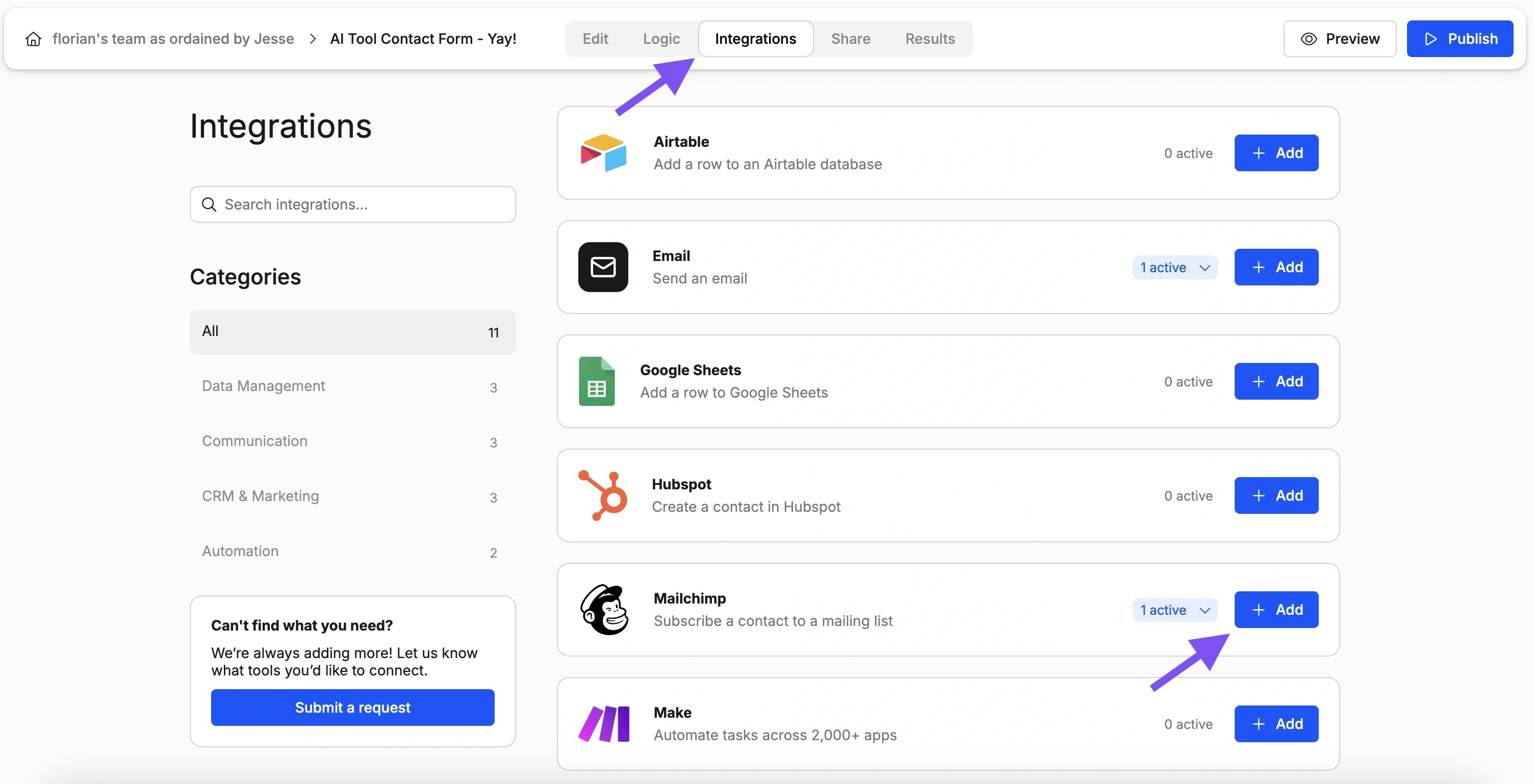
Task: Switch to the Logic tab
Action: click(661, 38)
